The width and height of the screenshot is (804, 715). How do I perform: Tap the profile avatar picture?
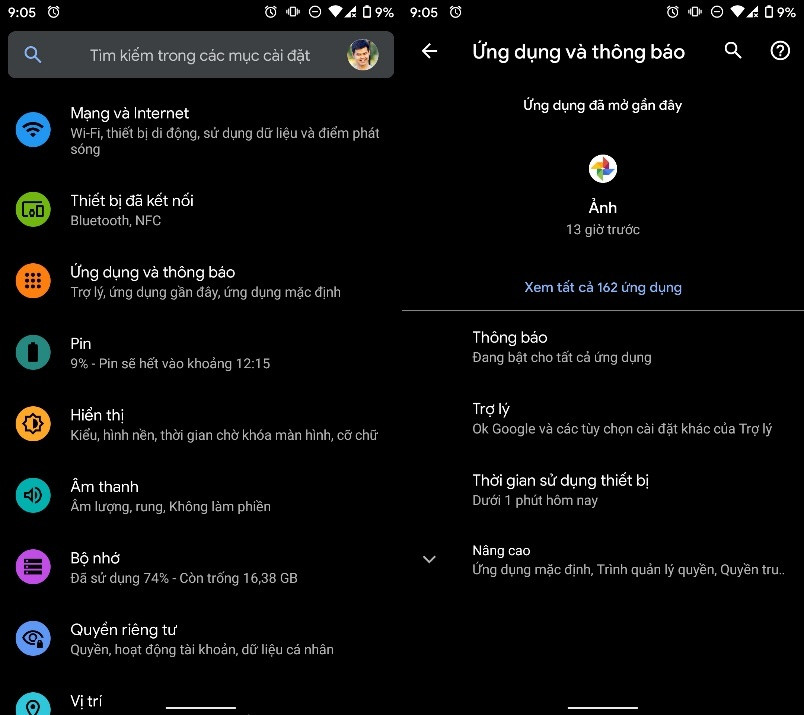[x=362, y=55]
